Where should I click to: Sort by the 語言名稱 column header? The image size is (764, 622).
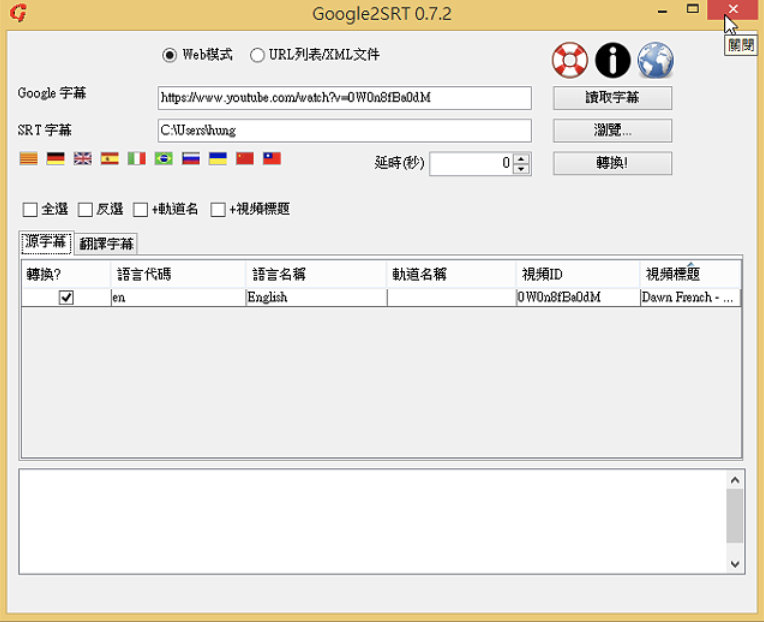click(x=316, y=274)
